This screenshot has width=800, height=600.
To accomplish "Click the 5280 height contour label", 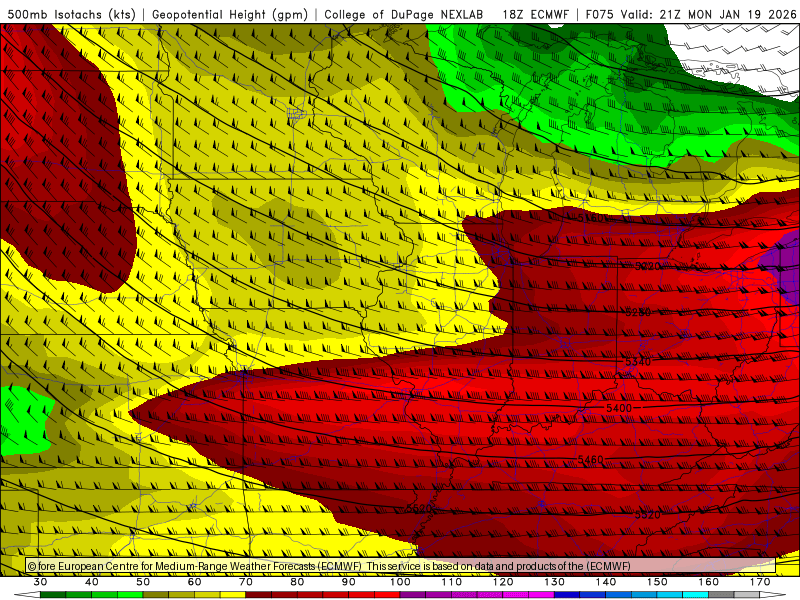I will coord(638,312).
